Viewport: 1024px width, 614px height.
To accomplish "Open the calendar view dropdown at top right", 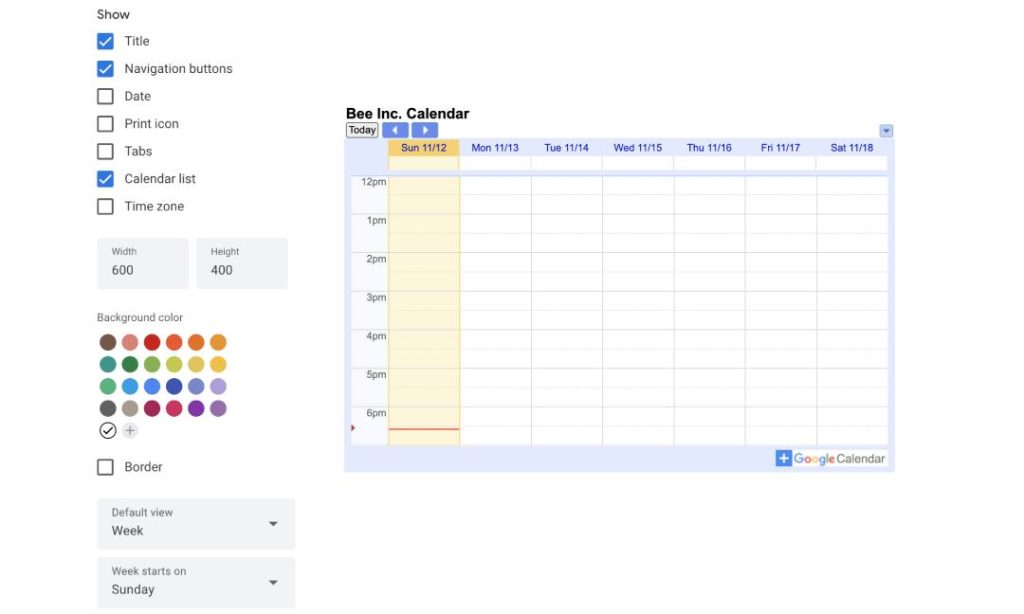I will pos(886,130).
